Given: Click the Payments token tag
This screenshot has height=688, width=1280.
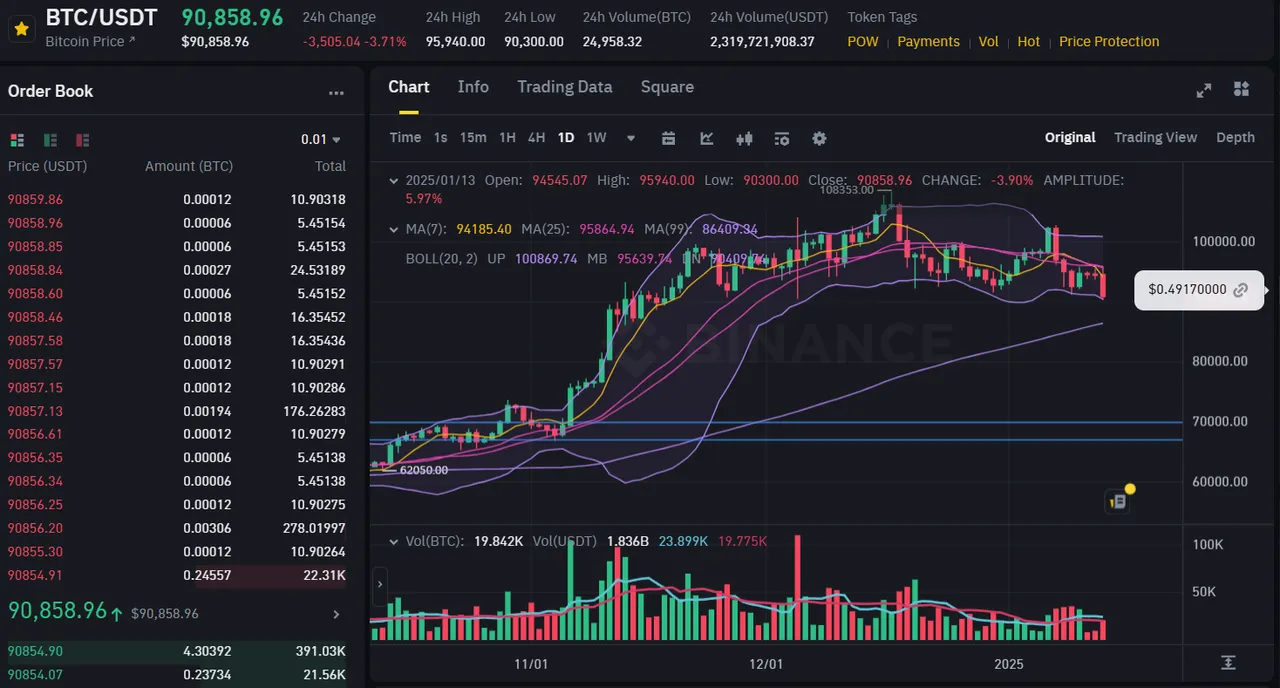Looking at the screenshot, I should (928, 42).
